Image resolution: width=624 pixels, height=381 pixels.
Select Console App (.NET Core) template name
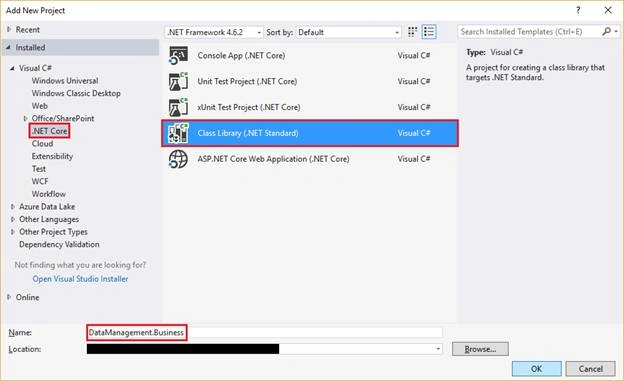tap(241, 56)
